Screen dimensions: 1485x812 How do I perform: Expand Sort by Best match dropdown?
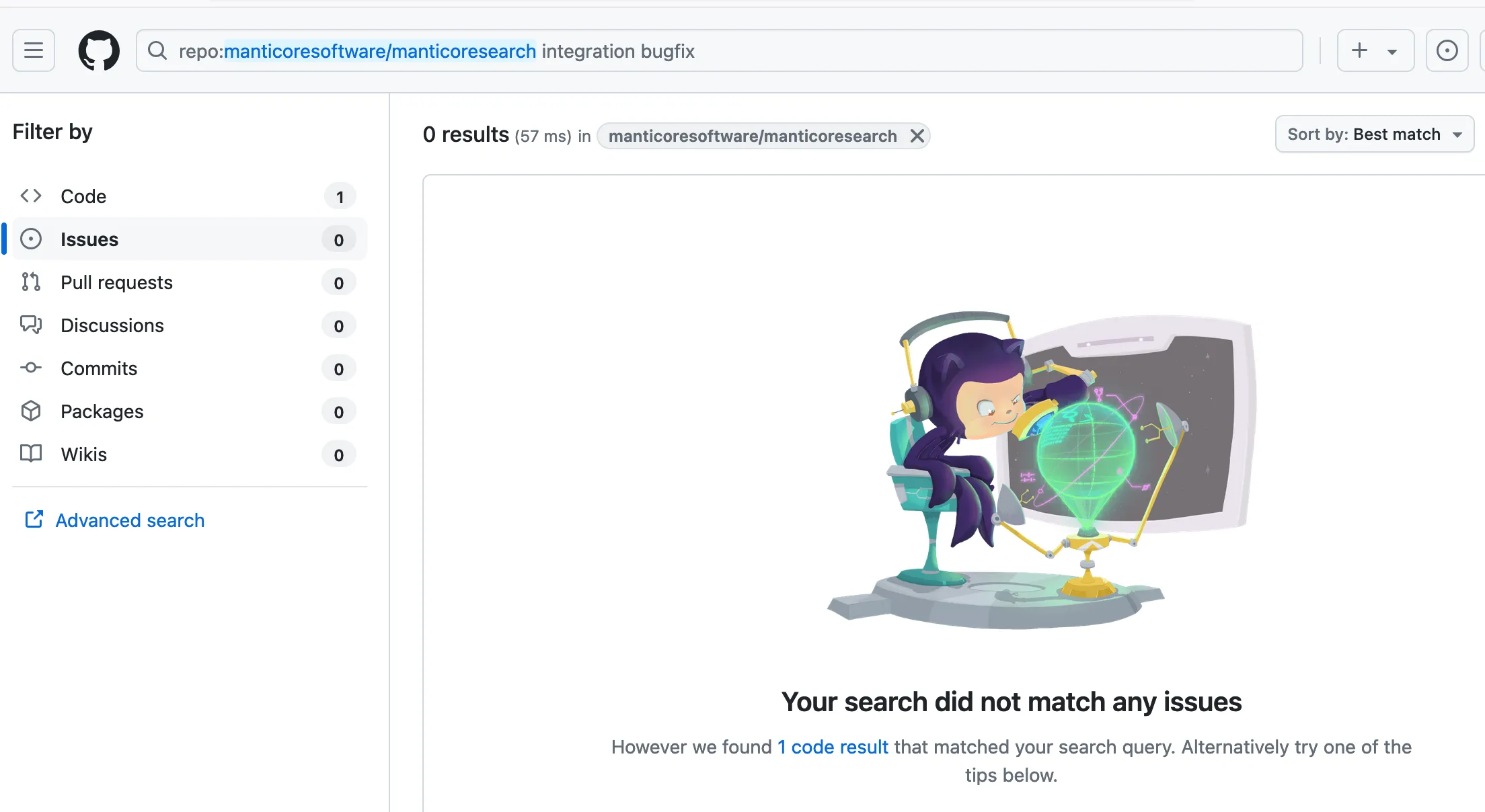click(1374, 134)
